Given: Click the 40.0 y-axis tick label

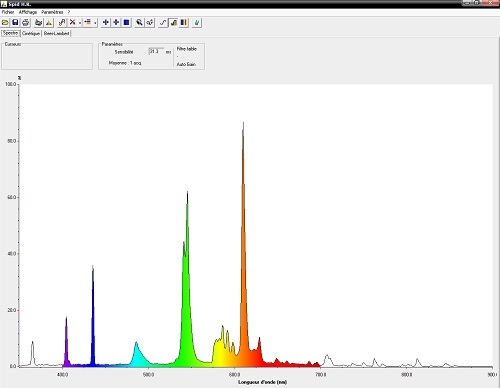Looking at the screenshot, I should tap(12, 254).
